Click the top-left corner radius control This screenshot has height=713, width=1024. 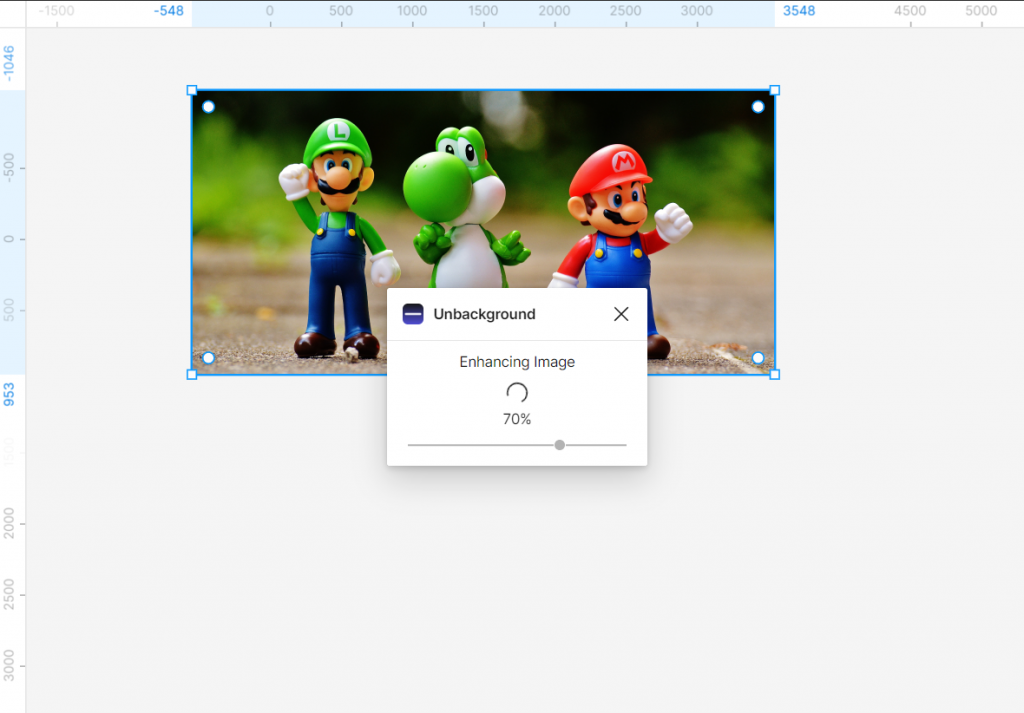coord(209,105)
